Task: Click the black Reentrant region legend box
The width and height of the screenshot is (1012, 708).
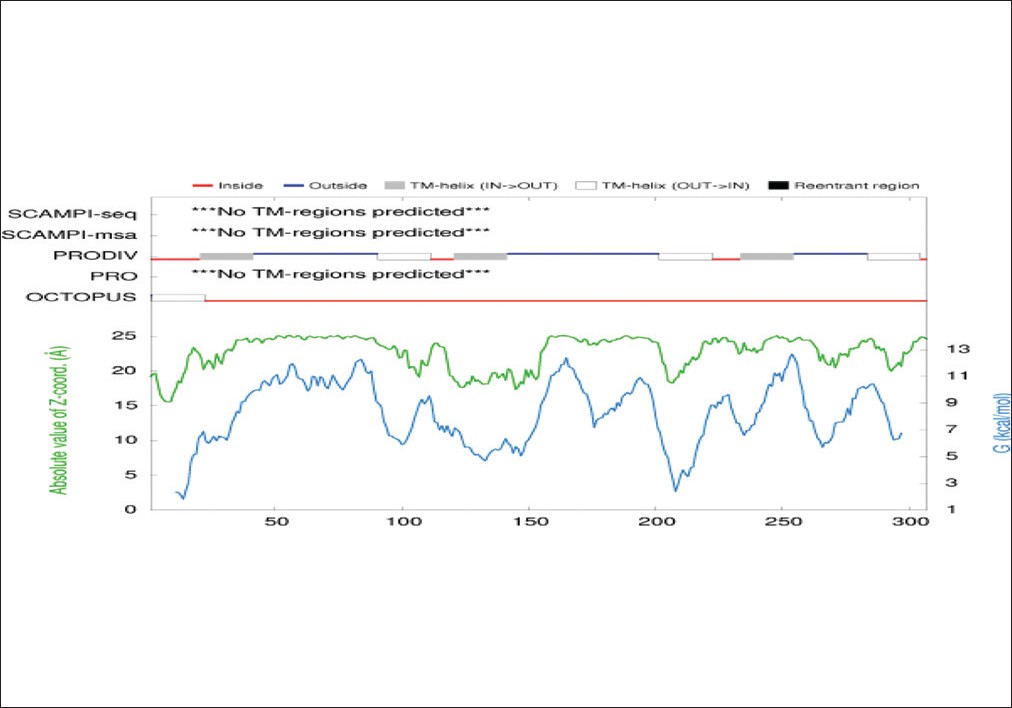Action: click(x=779, y=185)
